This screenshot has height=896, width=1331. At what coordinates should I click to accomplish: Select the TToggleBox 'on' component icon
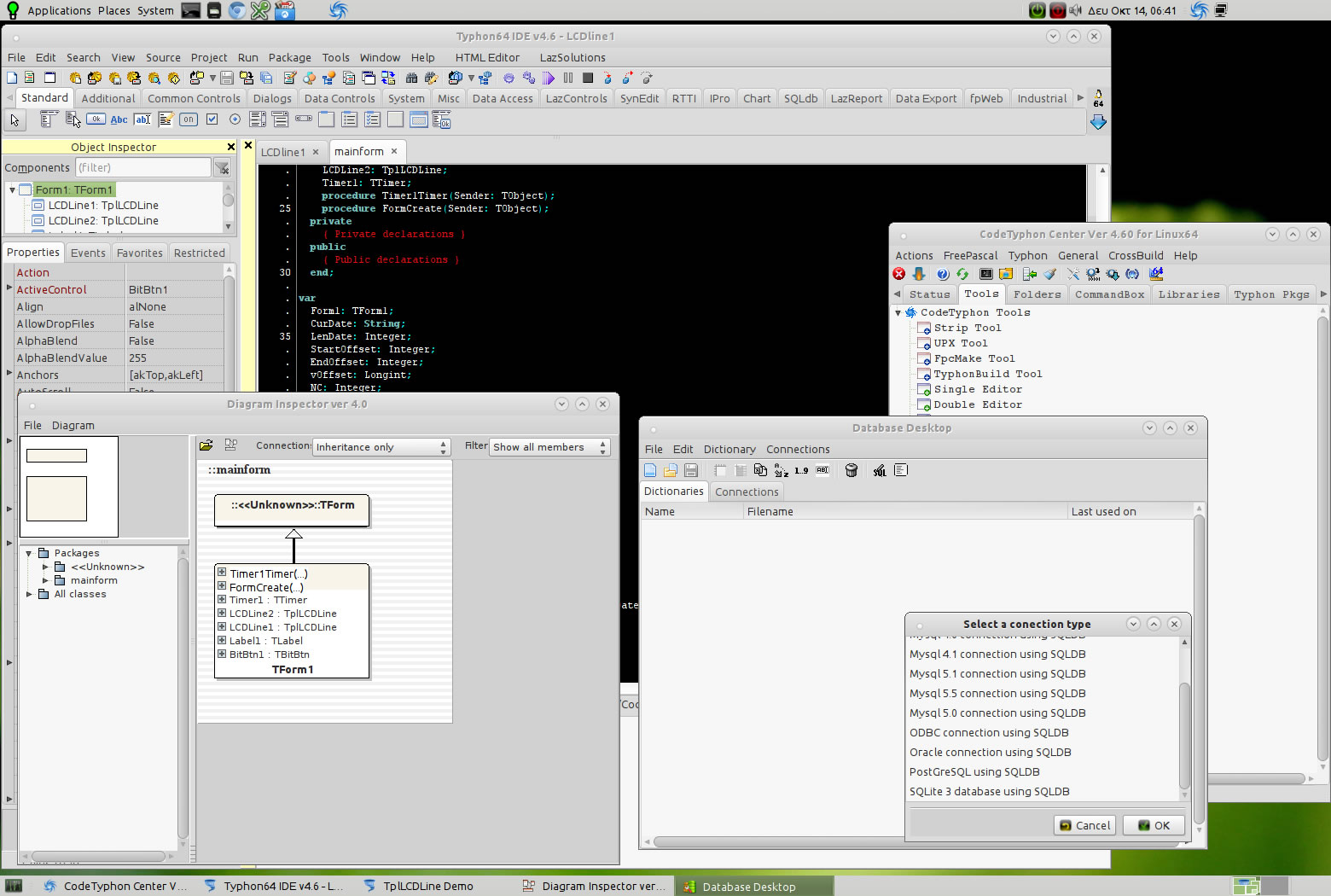tap(189, 119)
